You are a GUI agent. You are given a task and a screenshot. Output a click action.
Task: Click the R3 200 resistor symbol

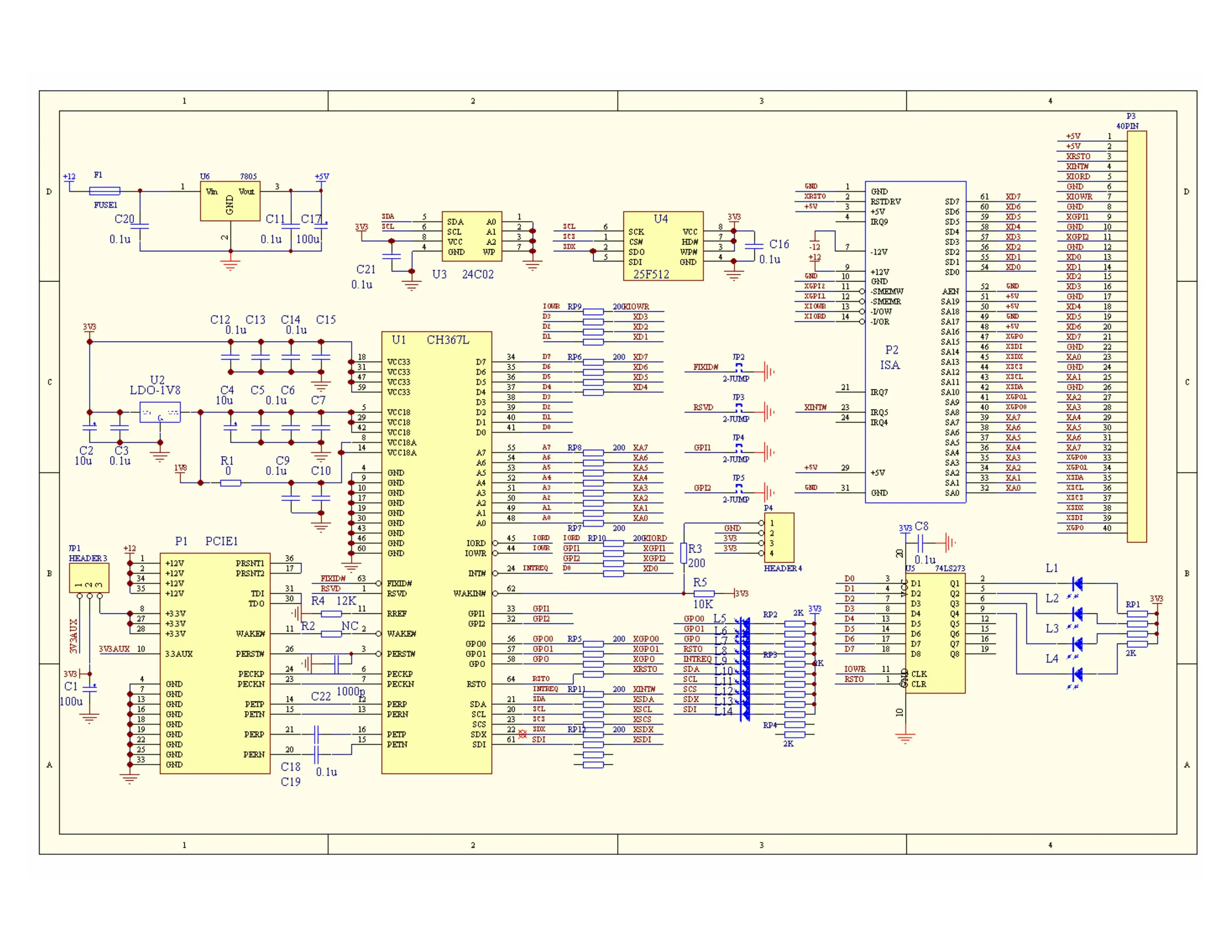pyautogui.click(x=684, y=553)
